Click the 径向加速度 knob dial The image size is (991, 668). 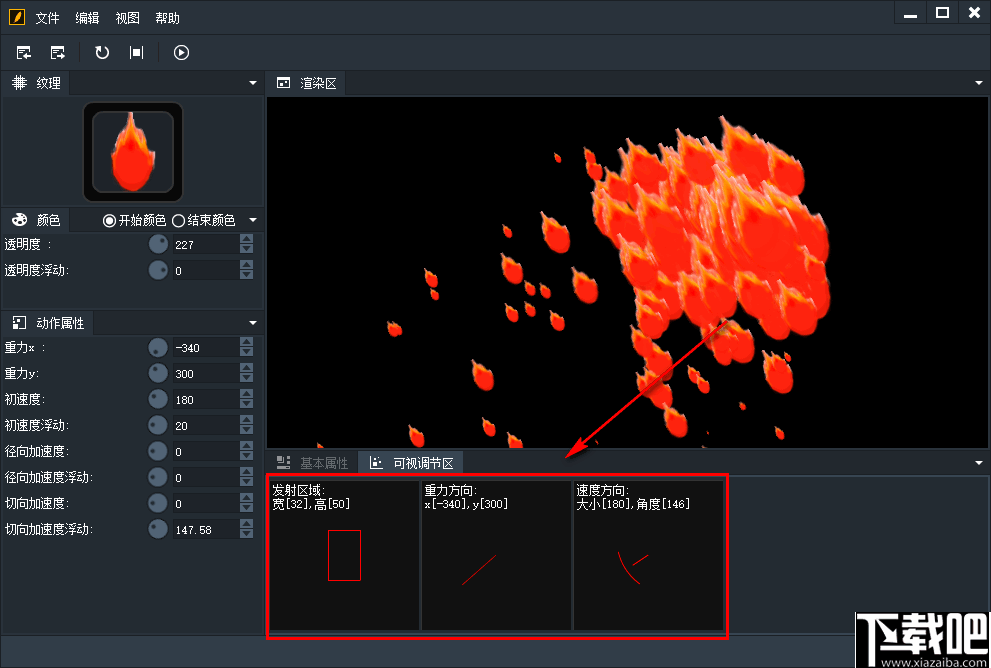point(158,451)
